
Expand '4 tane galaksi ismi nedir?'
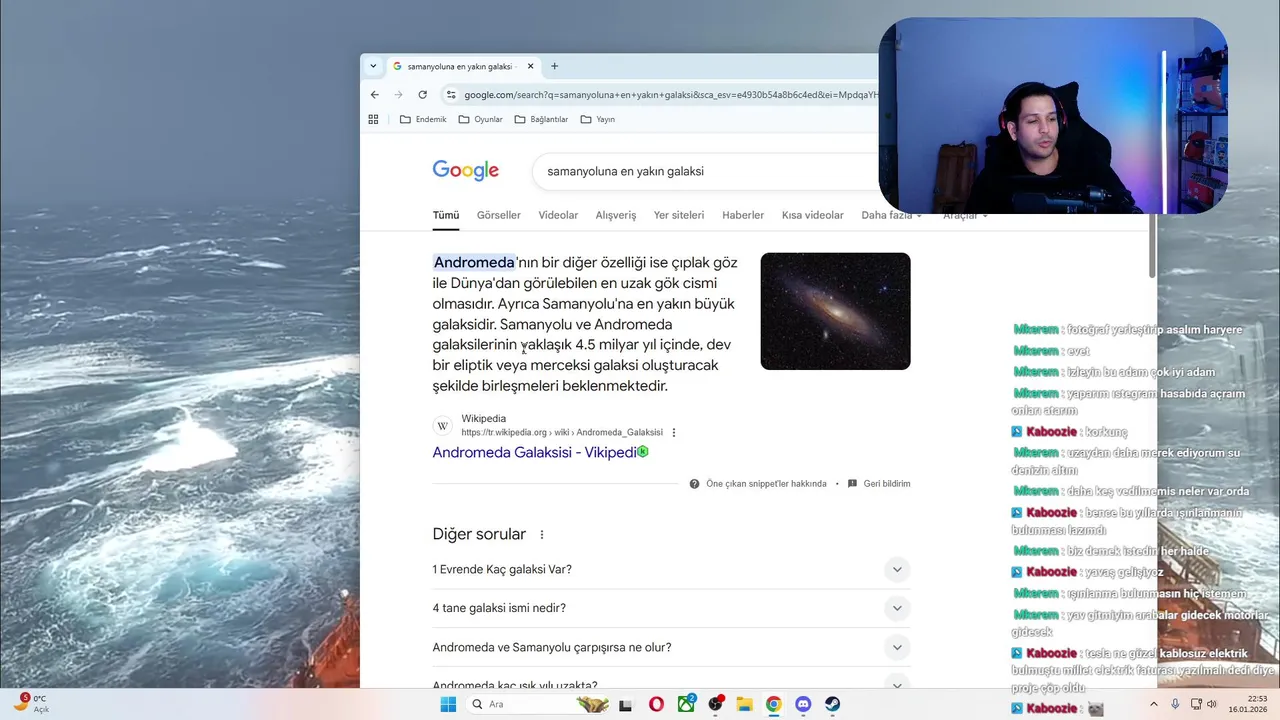tap(671, 608)
